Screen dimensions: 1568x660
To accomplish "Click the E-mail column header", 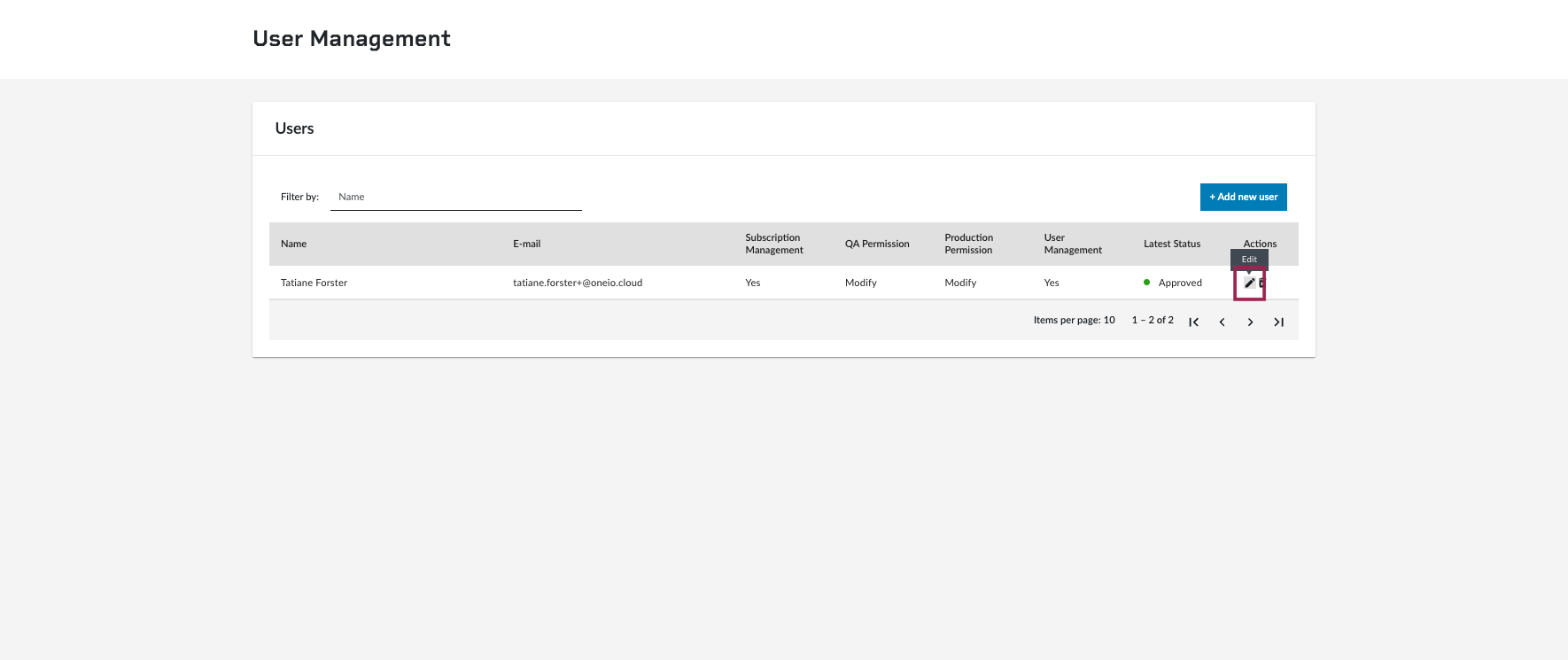I will (x=526, y=244).
